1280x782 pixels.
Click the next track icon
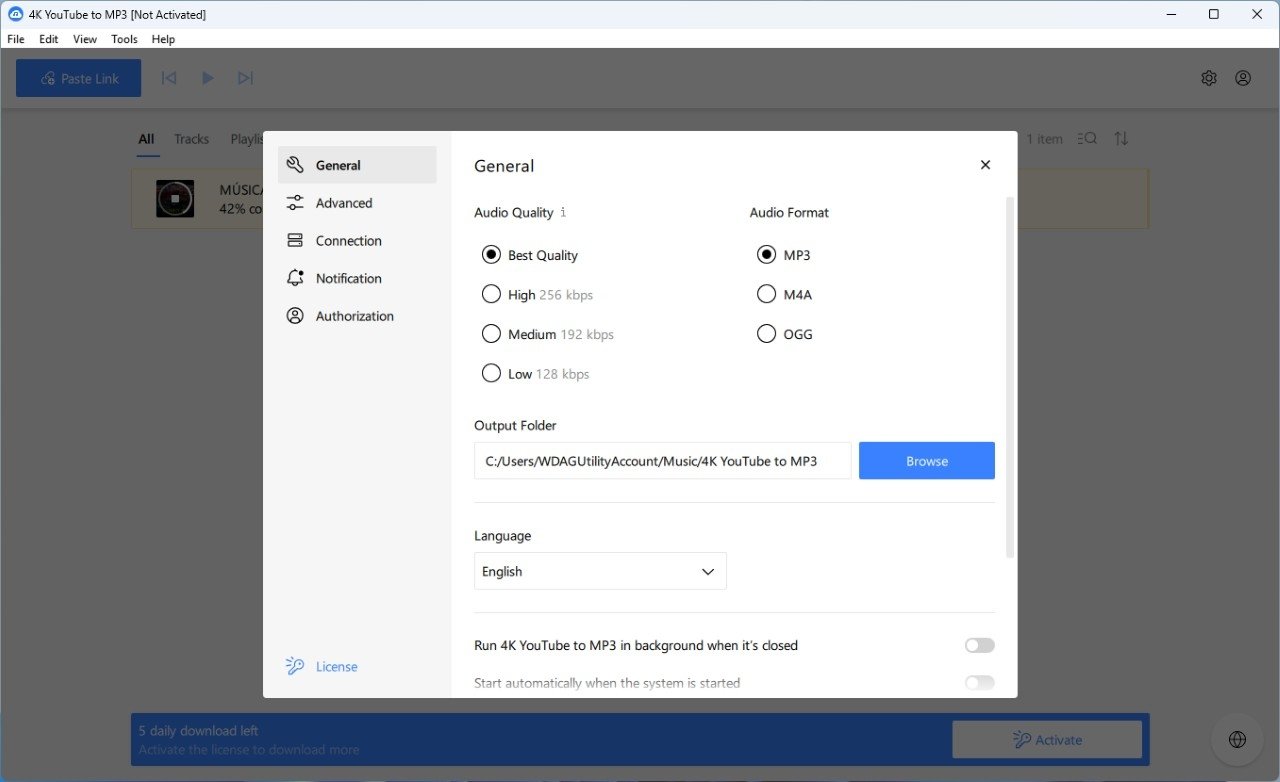[245, 78]
